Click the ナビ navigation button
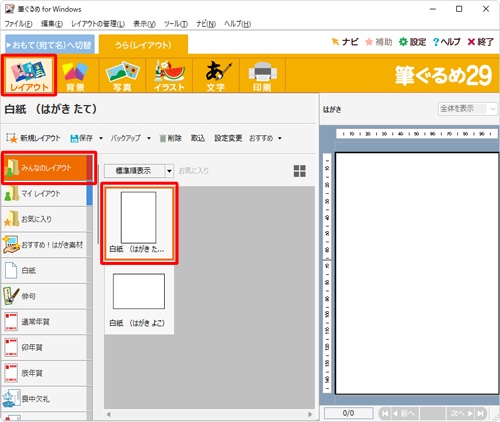Screen dimensions: 500x422 (345, 42)
